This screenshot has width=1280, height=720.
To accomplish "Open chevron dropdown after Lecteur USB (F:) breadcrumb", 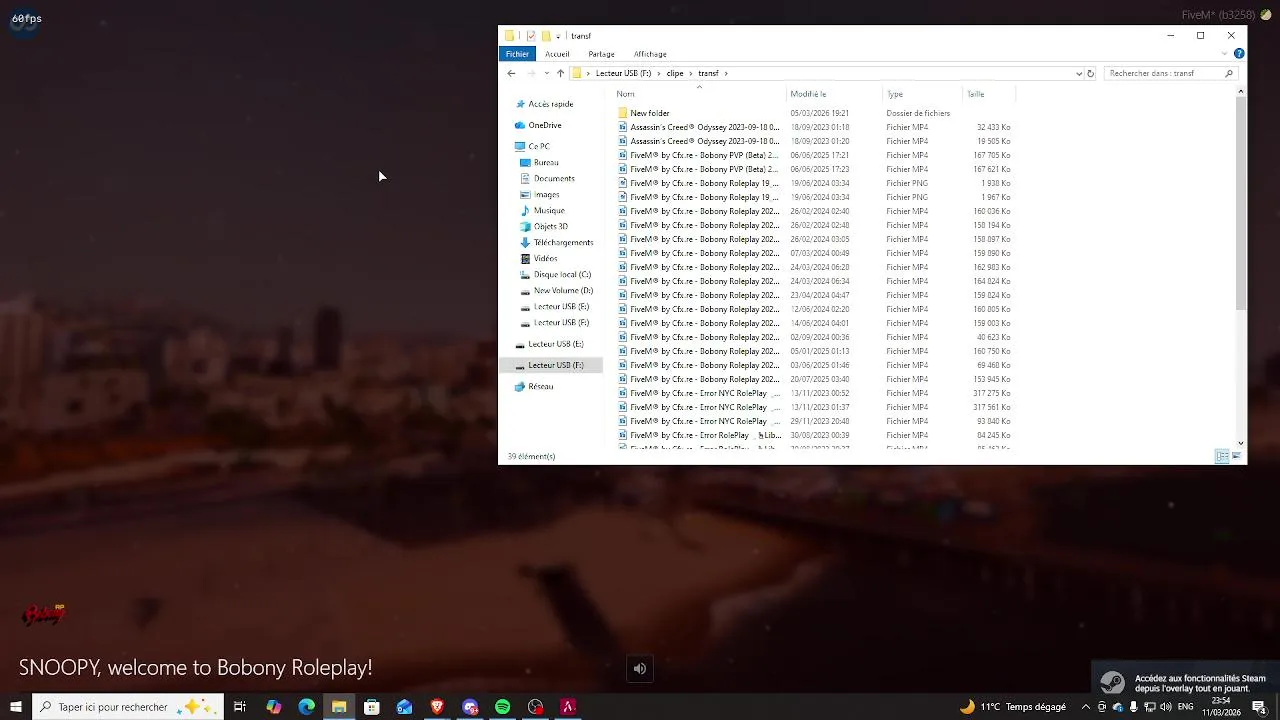I will pyautogui.click(x=659, y=73).
